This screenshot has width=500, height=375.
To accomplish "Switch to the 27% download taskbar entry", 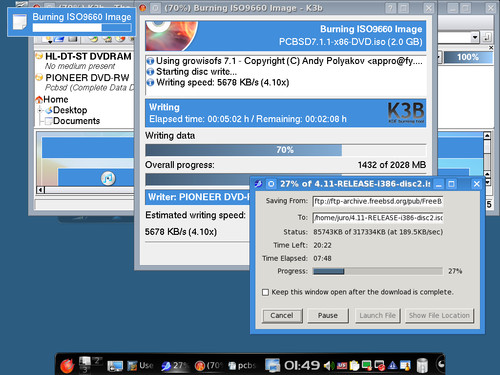I will tap(175, 366).
